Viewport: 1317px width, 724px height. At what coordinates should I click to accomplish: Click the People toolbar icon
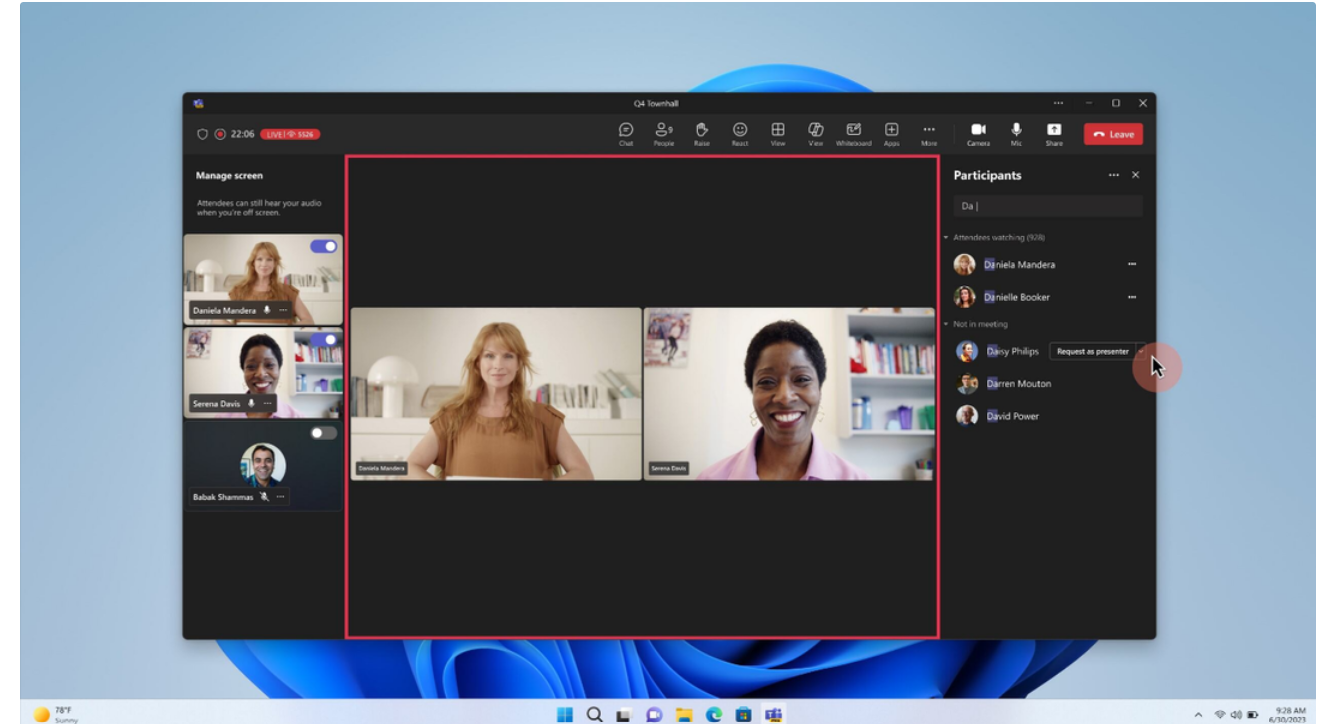point(663,134)
